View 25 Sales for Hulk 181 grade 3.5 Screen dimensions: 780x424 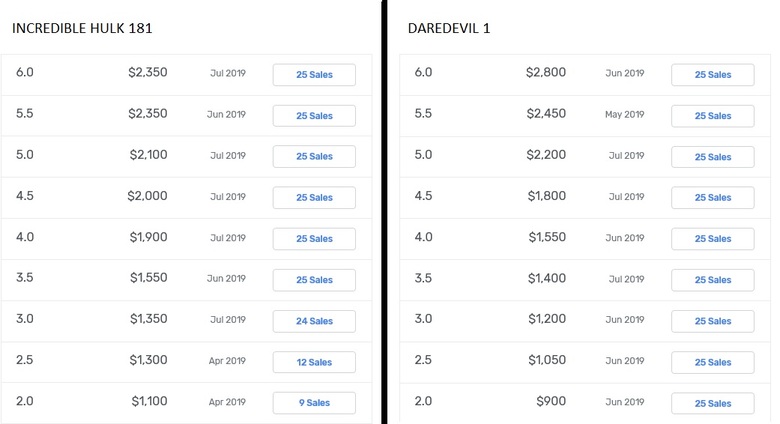tap(314, 280)
